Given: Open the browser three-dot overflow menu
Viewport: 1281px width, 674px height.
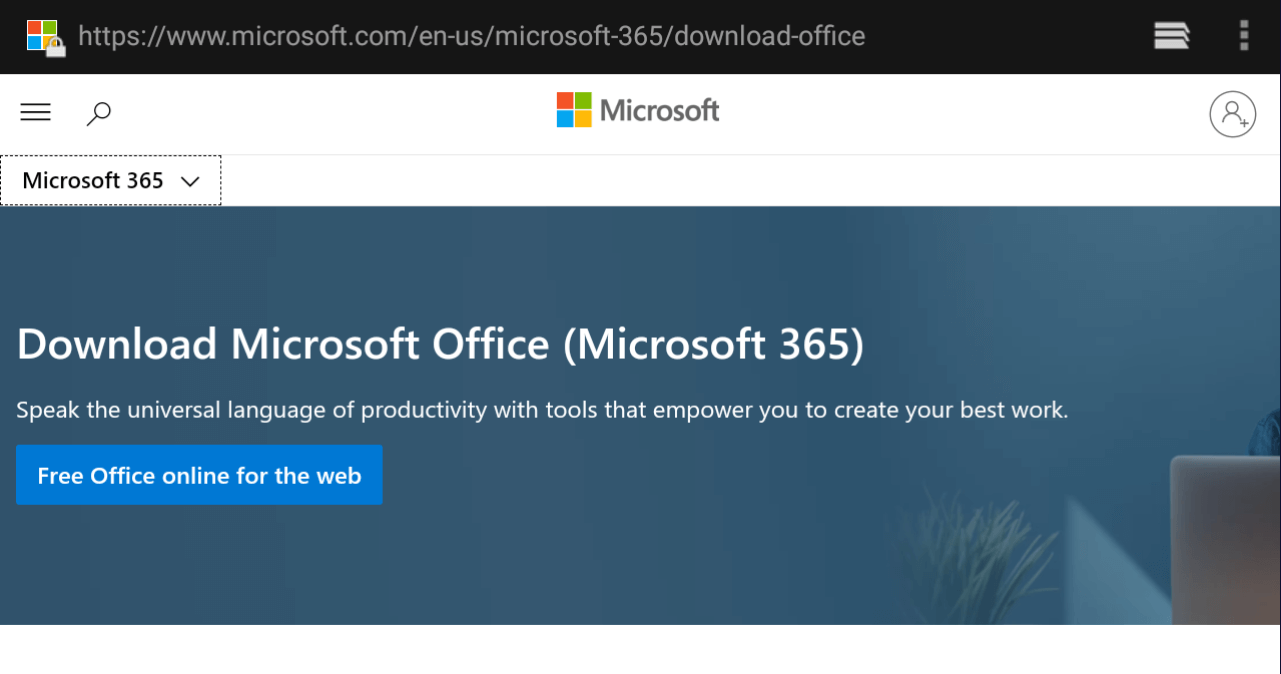Looking at the screenshot, I should click(x=1244, y=35).
